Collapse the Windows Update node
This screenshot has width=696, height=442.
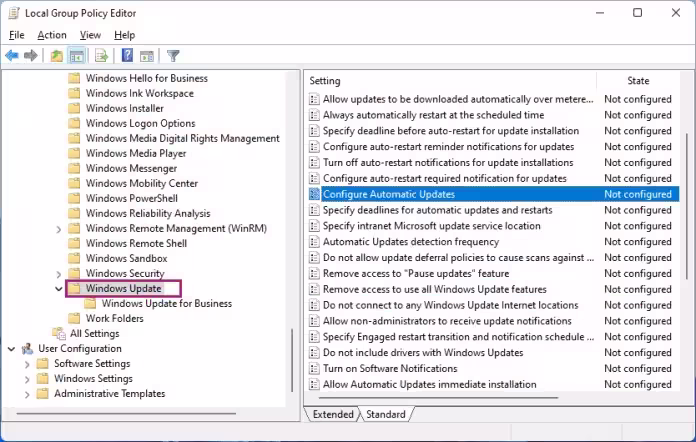(59, 289)
